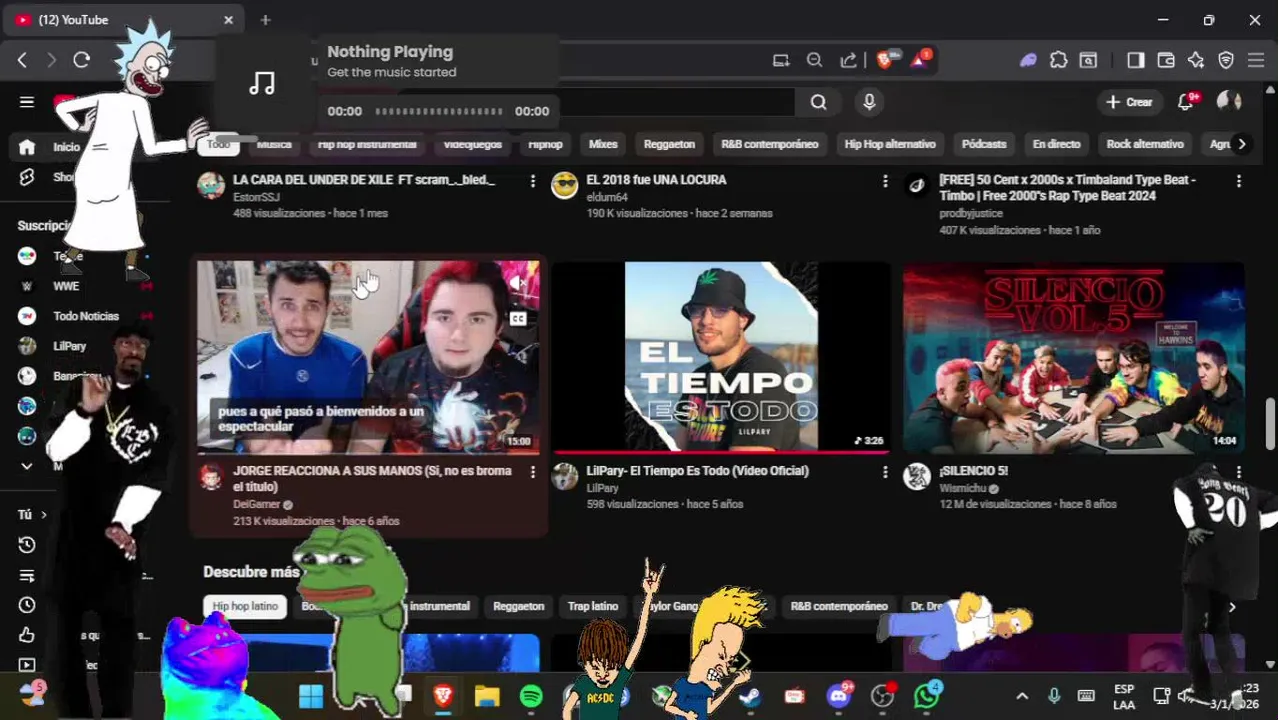Select the Videojuegos filter chip

472,144
